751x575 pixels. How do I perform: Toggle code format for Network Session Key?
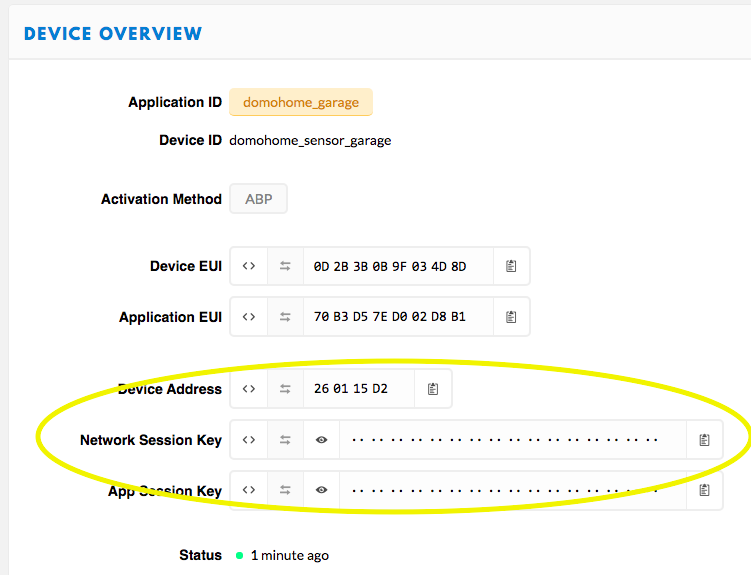click(249, 440)
